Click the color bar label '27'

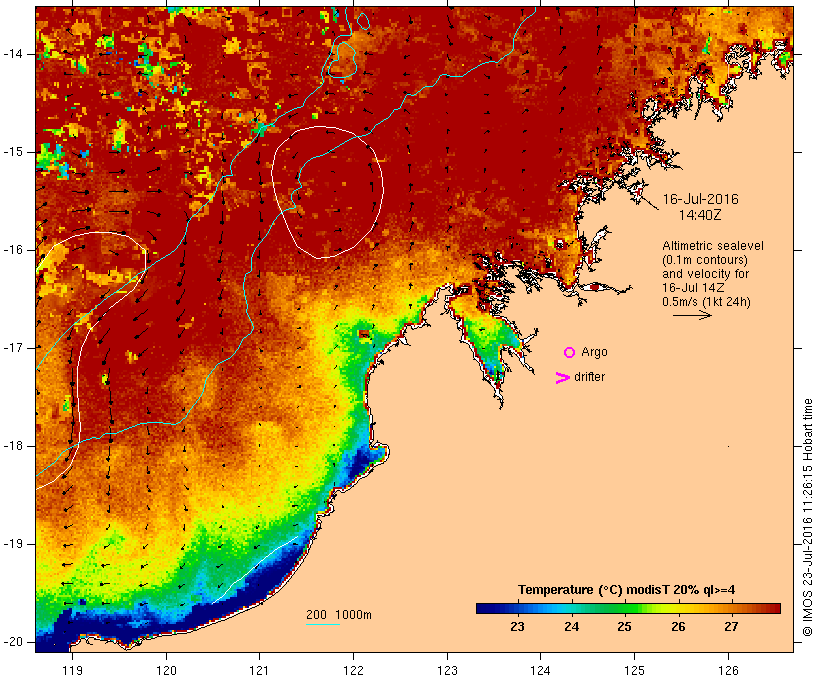click(x=731, y=627)
